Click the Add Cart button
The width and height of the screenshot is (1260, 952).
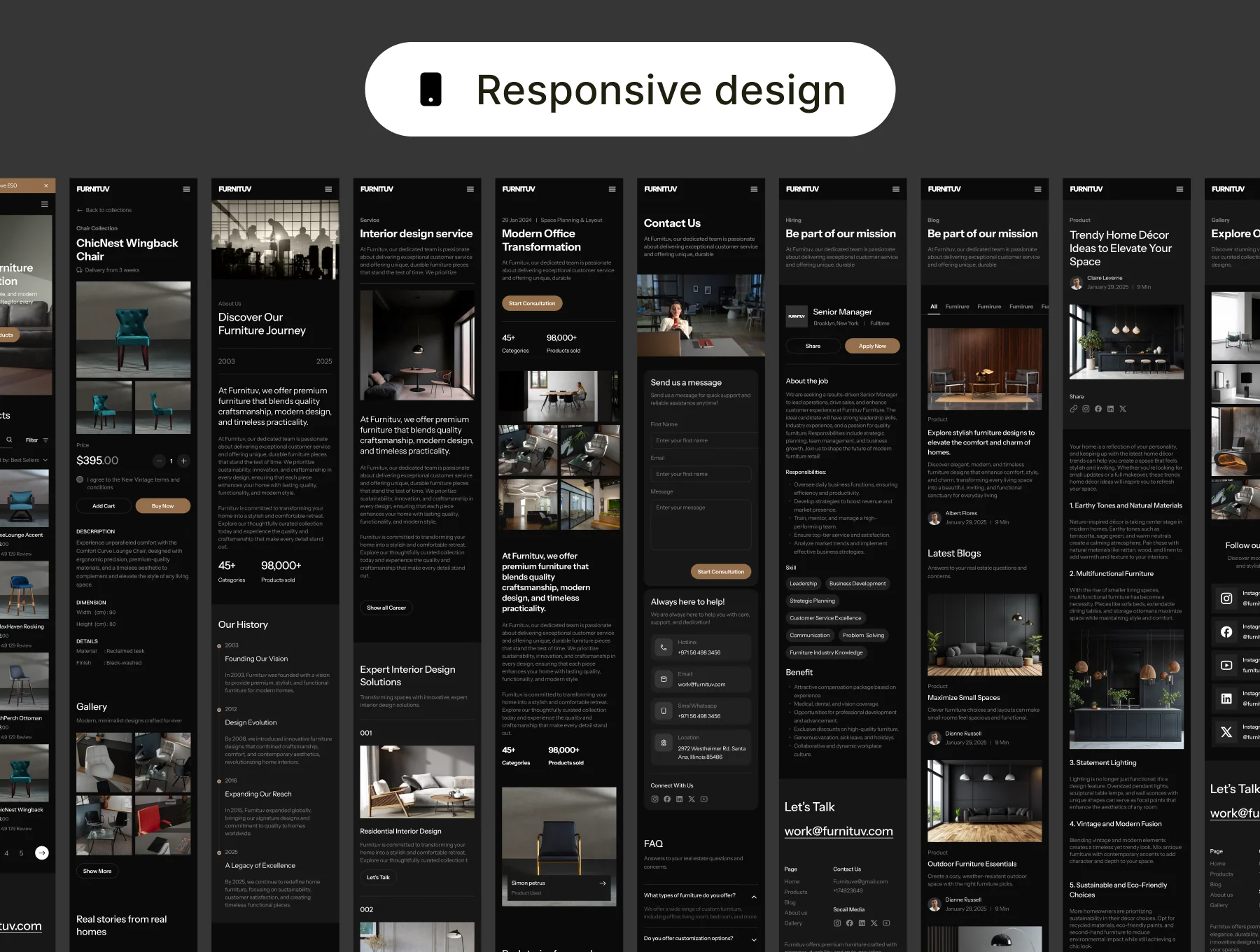(x=104, y=506)
